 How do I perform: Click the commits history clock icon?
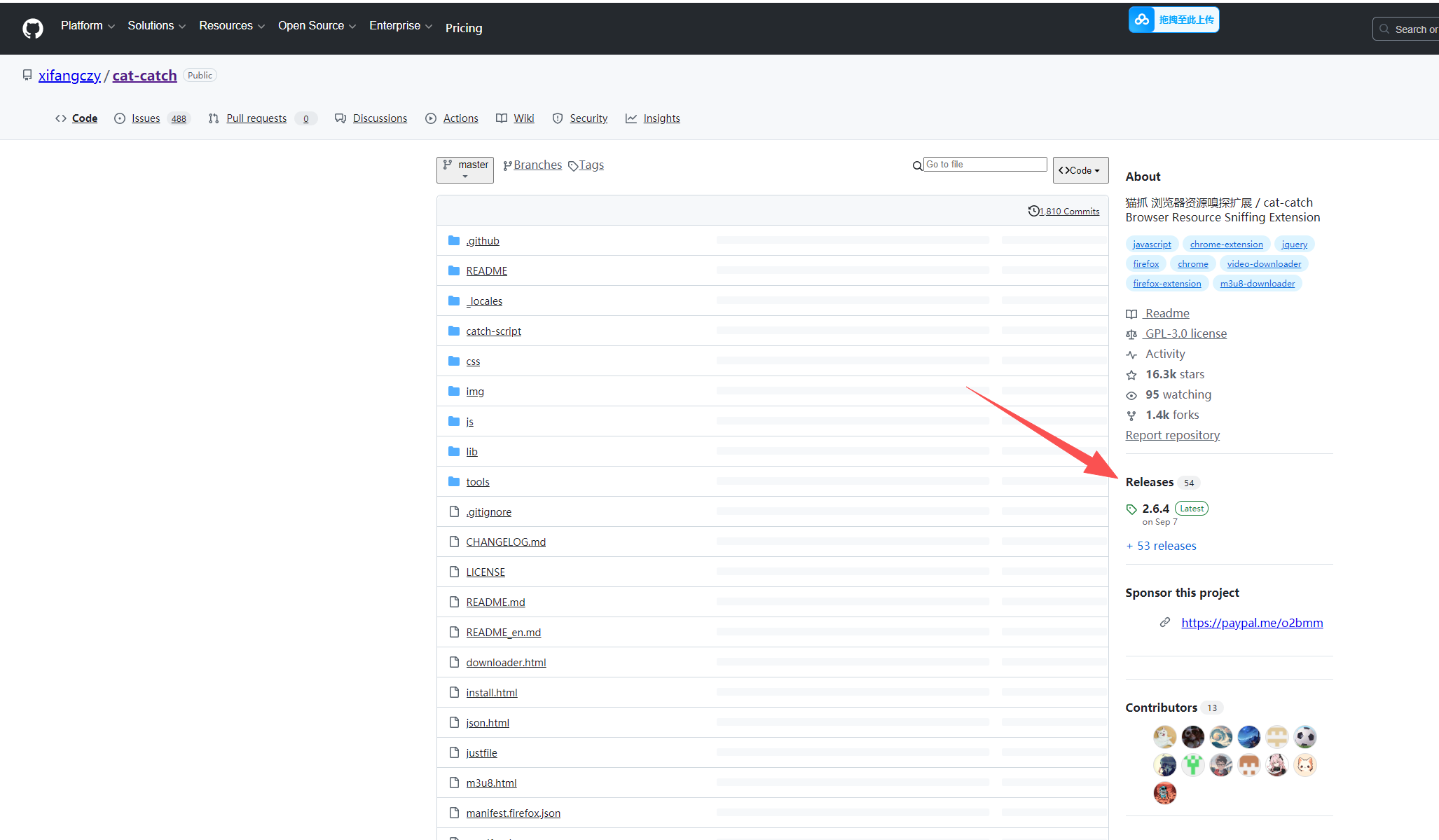pyautogui.click(x=1033, y=211)
